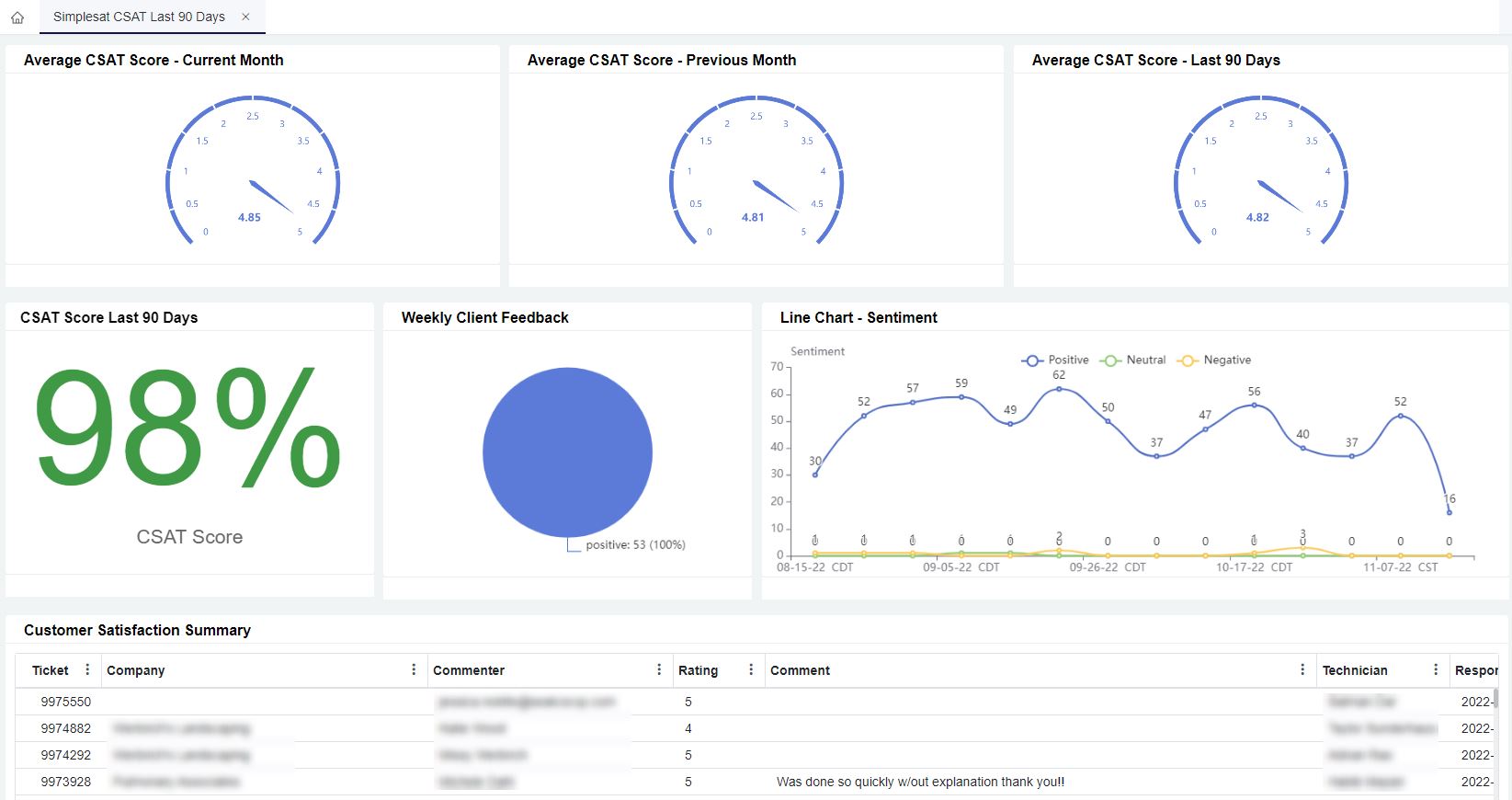This screenshot has width=1512, height=800.
Task: Click the comment on ticket 9973928
Action: [x=920, y=782]
